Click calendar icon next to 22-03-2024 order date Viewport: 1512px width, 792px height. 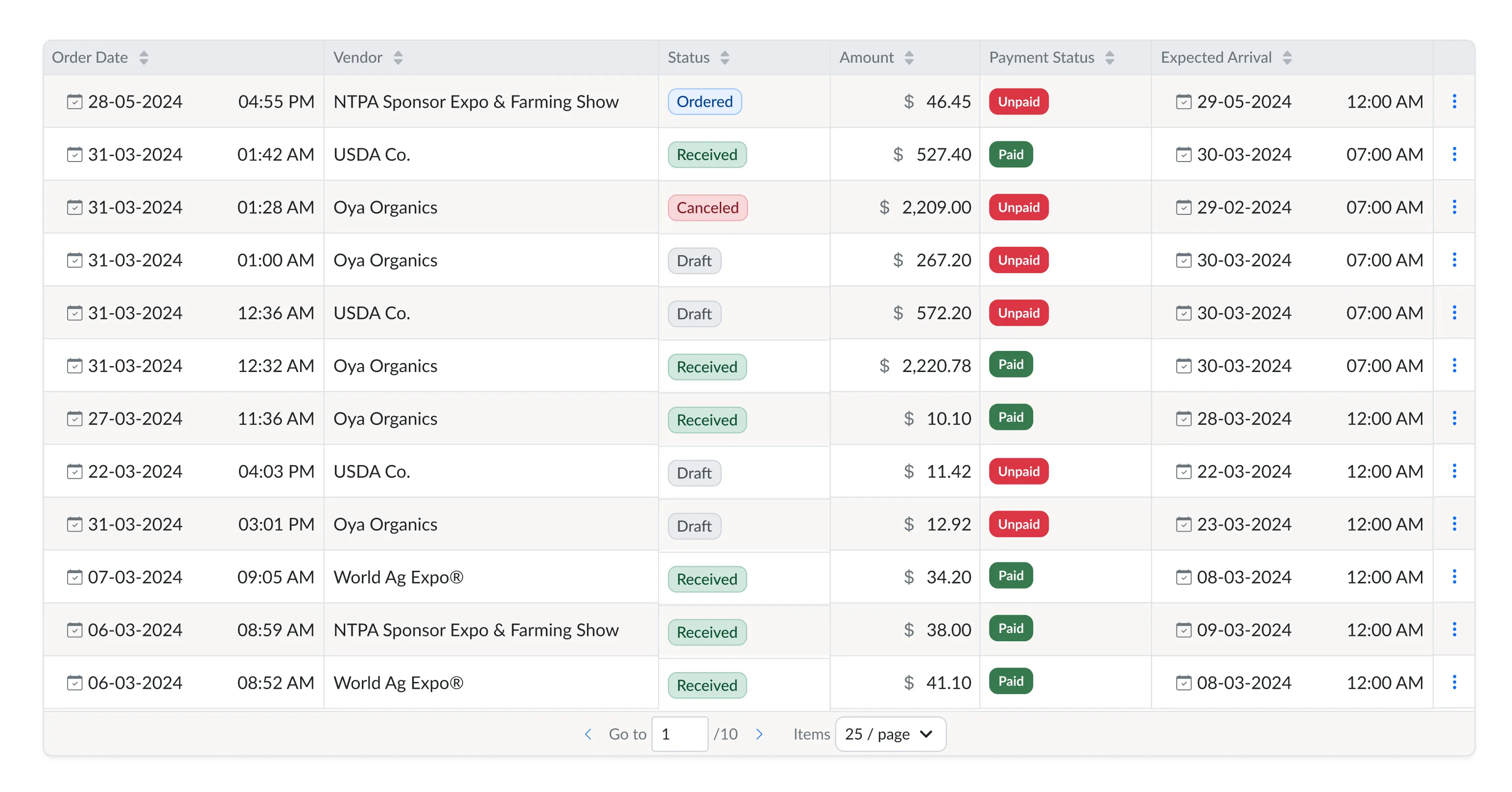pos(74,471)
